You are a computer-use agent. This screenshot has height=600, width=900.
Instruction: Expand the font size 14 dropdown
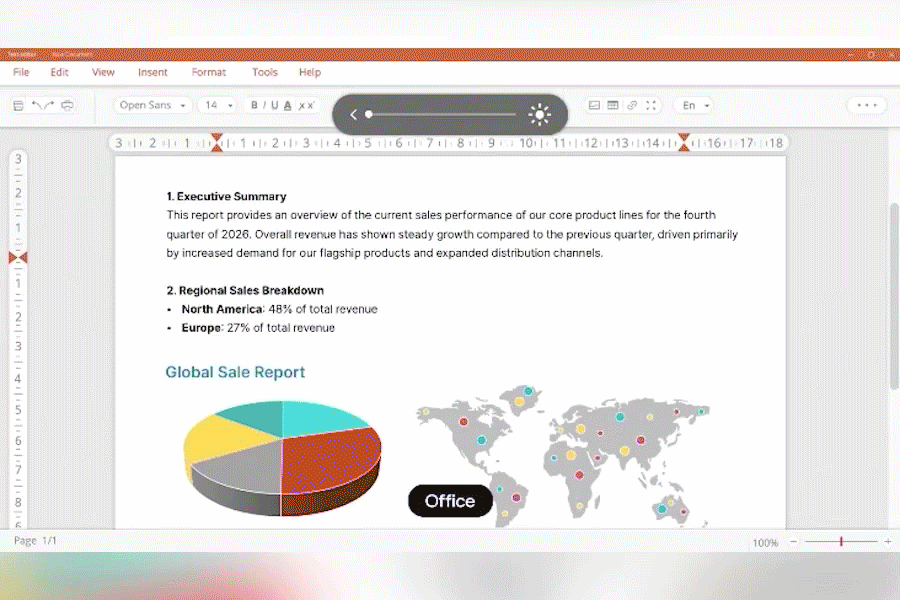click(x=218, y=105)
